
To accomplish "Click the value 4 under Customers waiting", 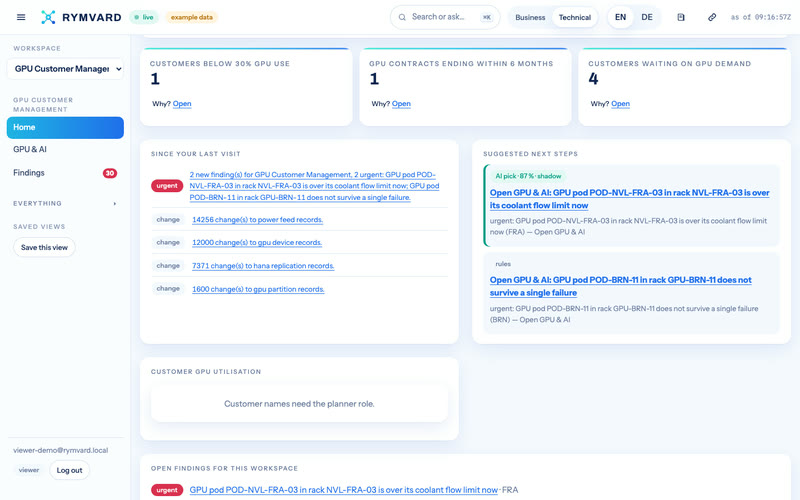I will (593, 79).
